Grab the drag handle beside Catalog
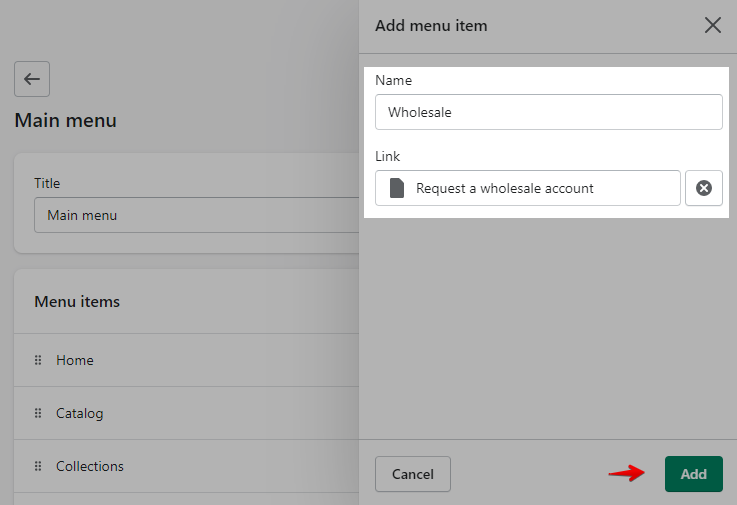Image resolution: width=737 pixels, height=505 pixels. (38, 413)
